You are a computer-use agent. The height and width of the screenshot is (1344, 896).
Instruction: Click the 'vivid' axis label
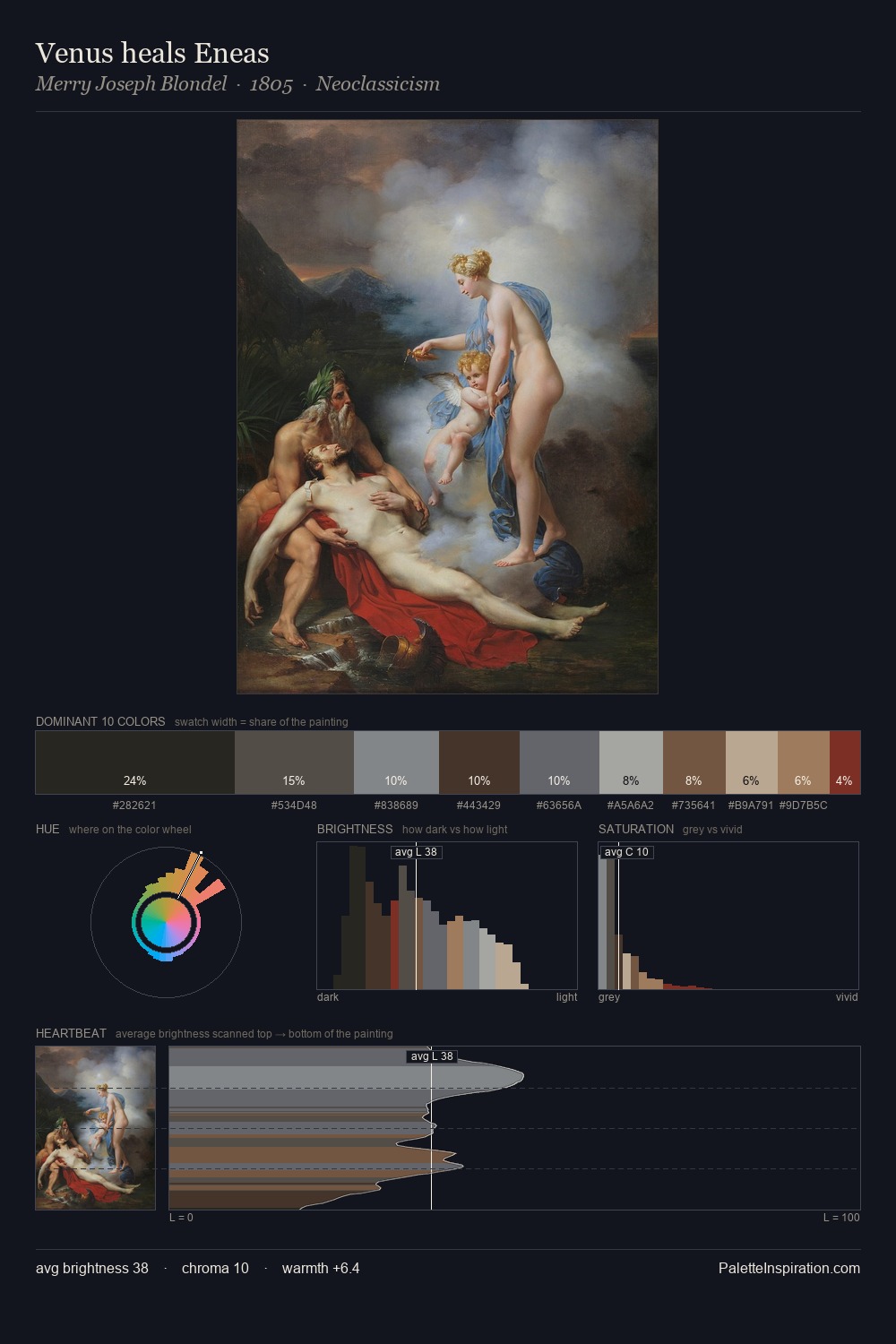(847, 997)
